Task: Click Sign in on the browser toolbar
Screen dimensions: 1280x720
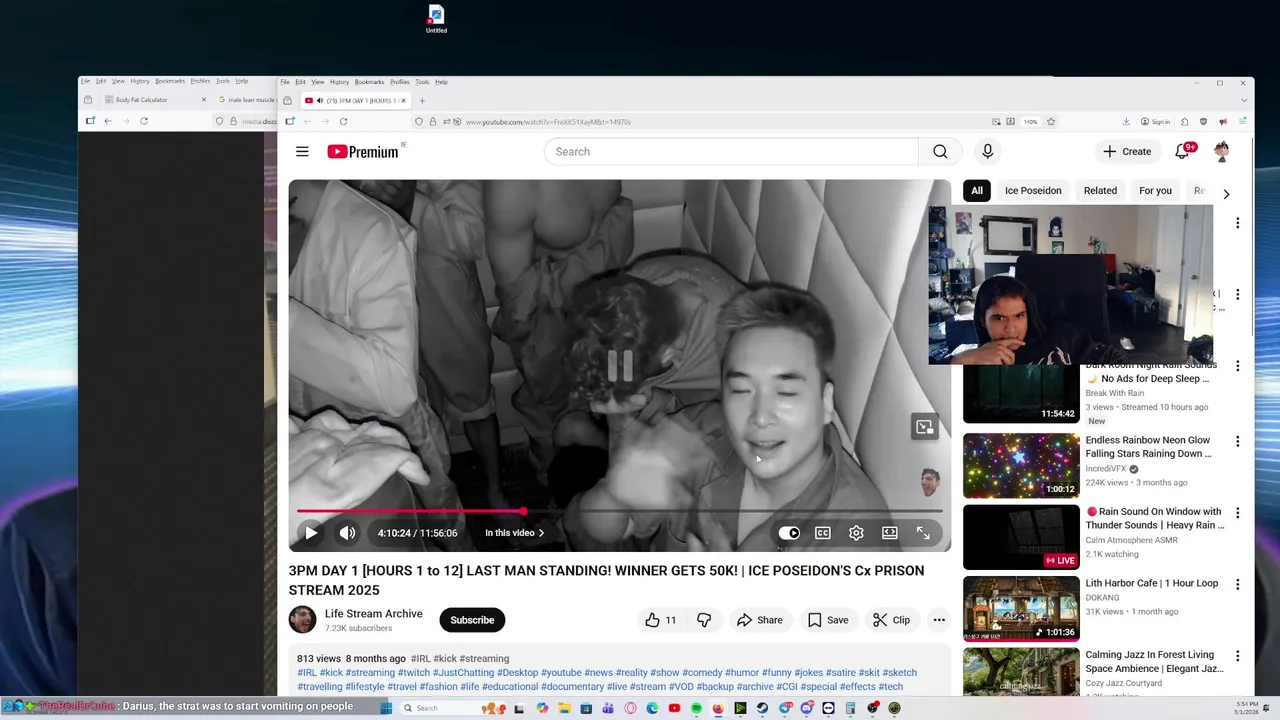Action: point(1156,122)
